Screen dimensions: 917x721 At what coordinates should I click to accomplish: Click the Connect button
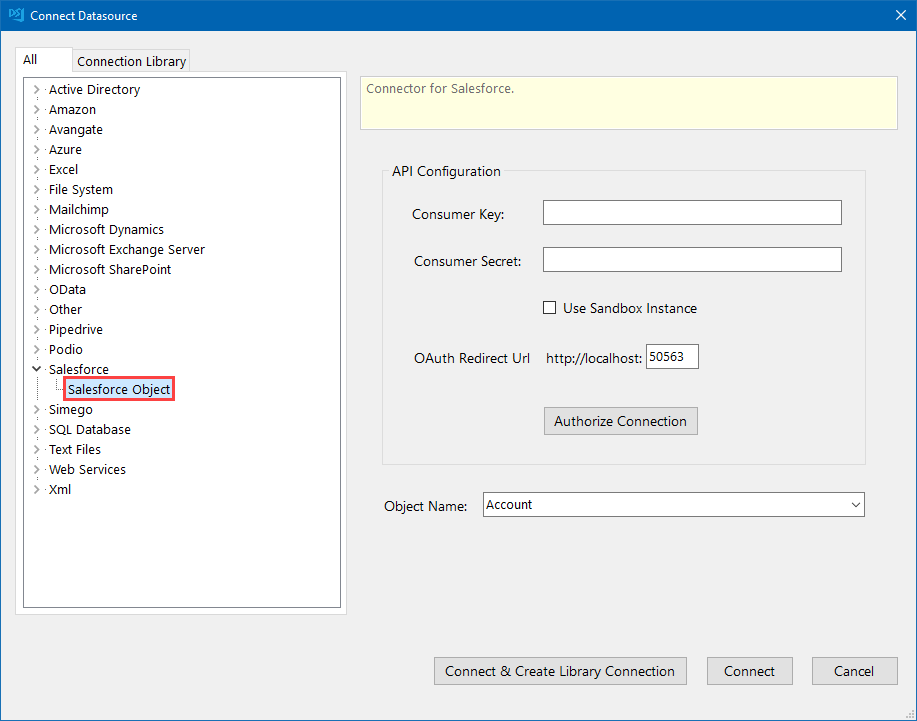(749, 671)
